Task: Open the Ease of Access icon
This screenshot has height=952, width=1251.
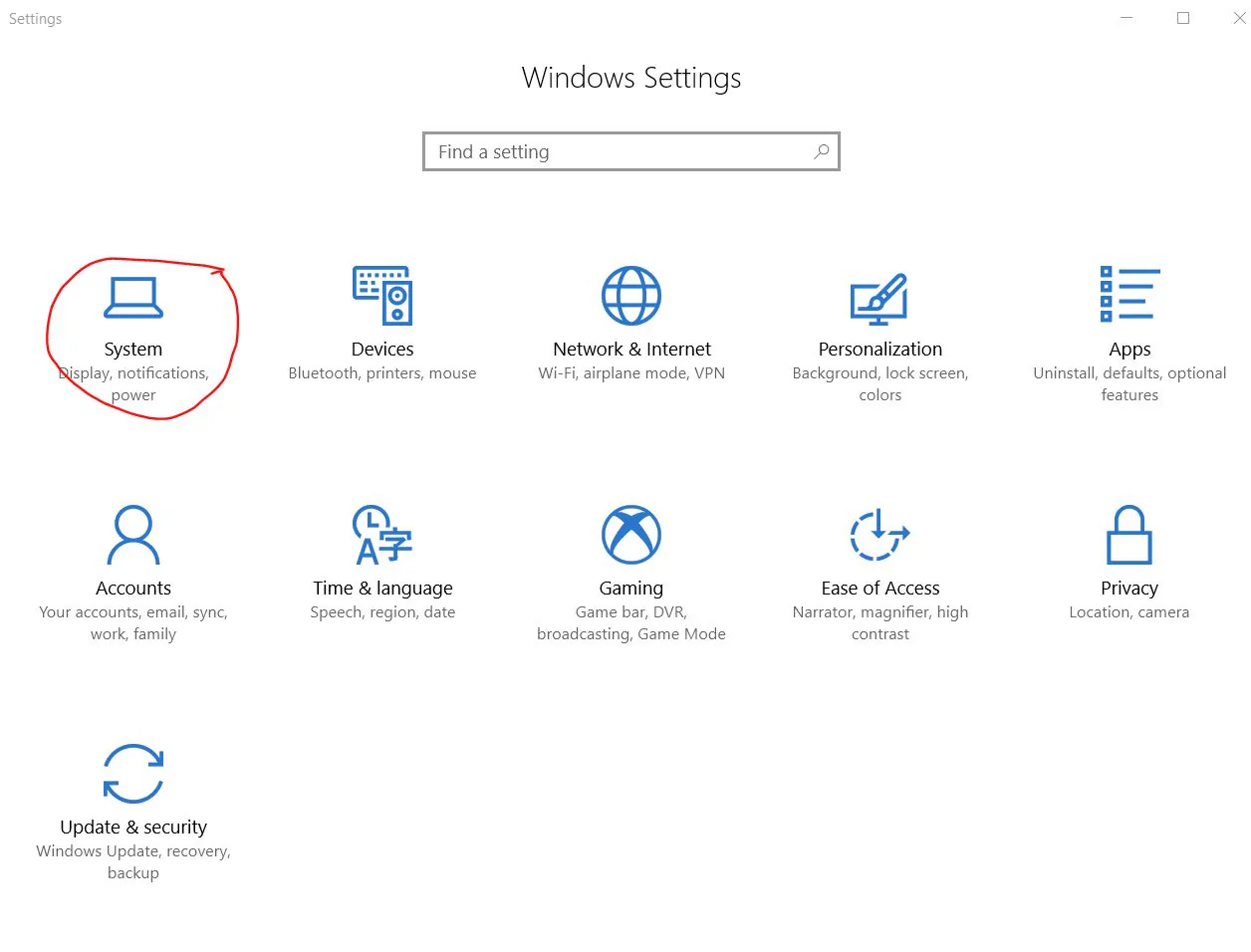Action: pyautogui.click(x=879, y=535)
